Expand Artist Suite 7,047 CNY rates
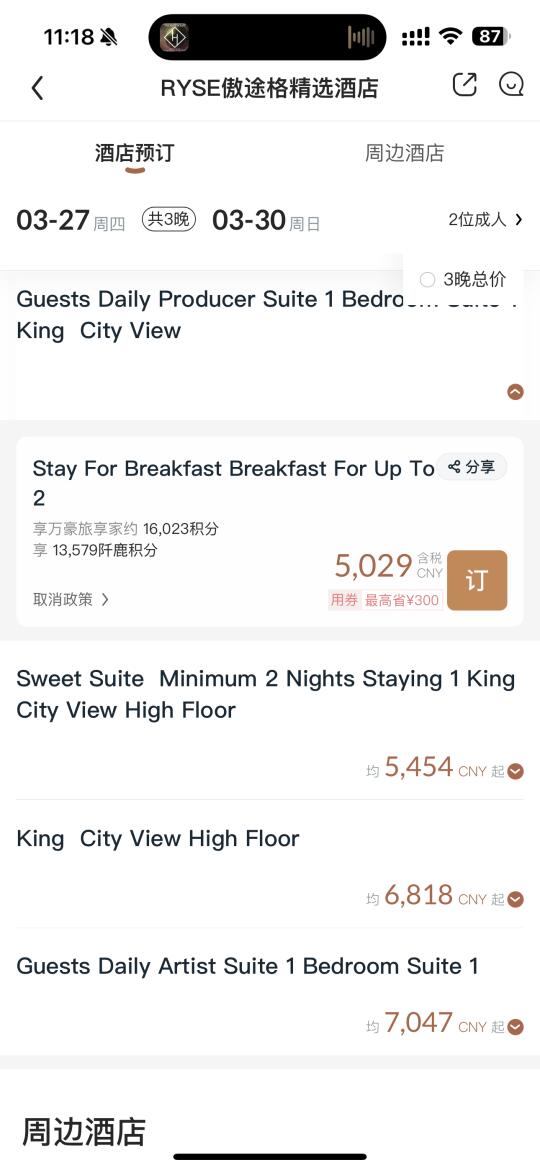540x1170 pixels. 515,1027
